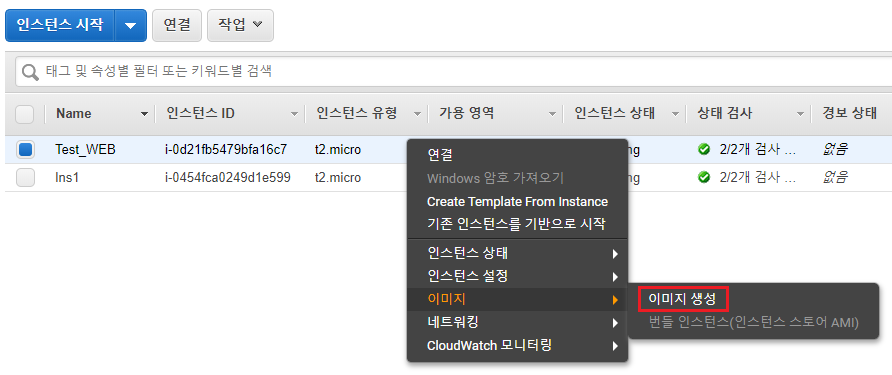Click the arrow next to CloudWatch 모니터링
The width and height of the screenshot is (892, 375).
[615, 346]
